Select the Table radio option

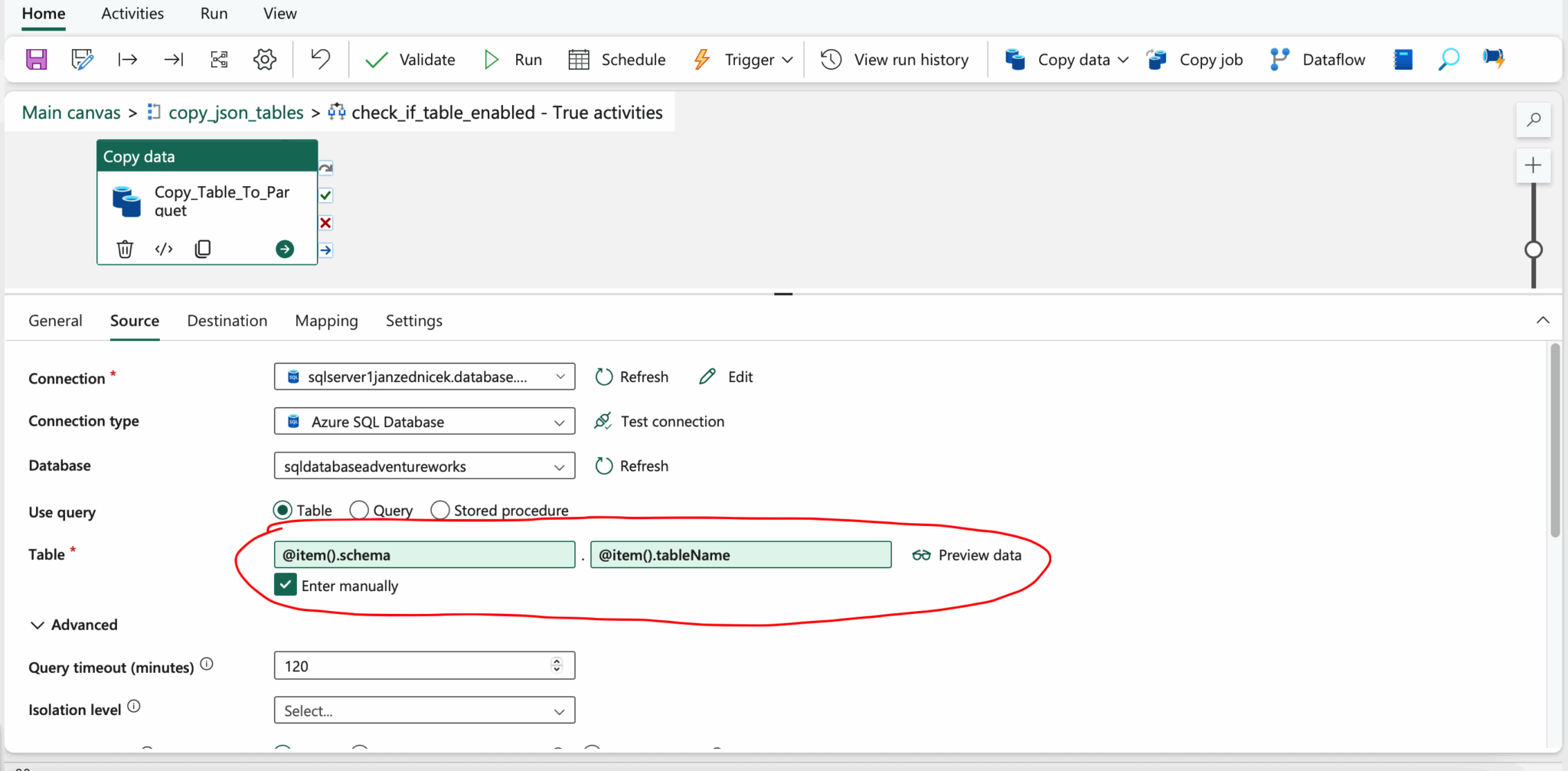[x=283, y=510]
